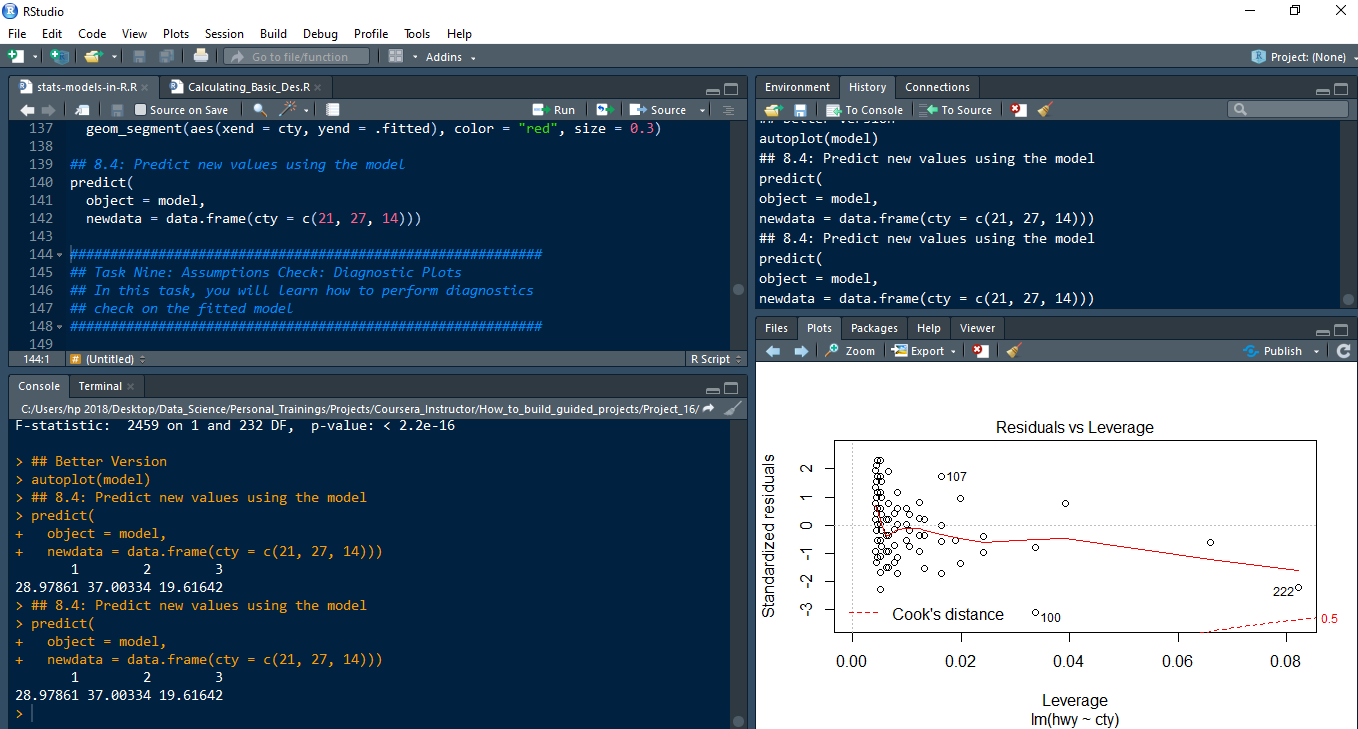1358x729 pixels.
Task: Refresh the current plot
Action: (1343, 351)
